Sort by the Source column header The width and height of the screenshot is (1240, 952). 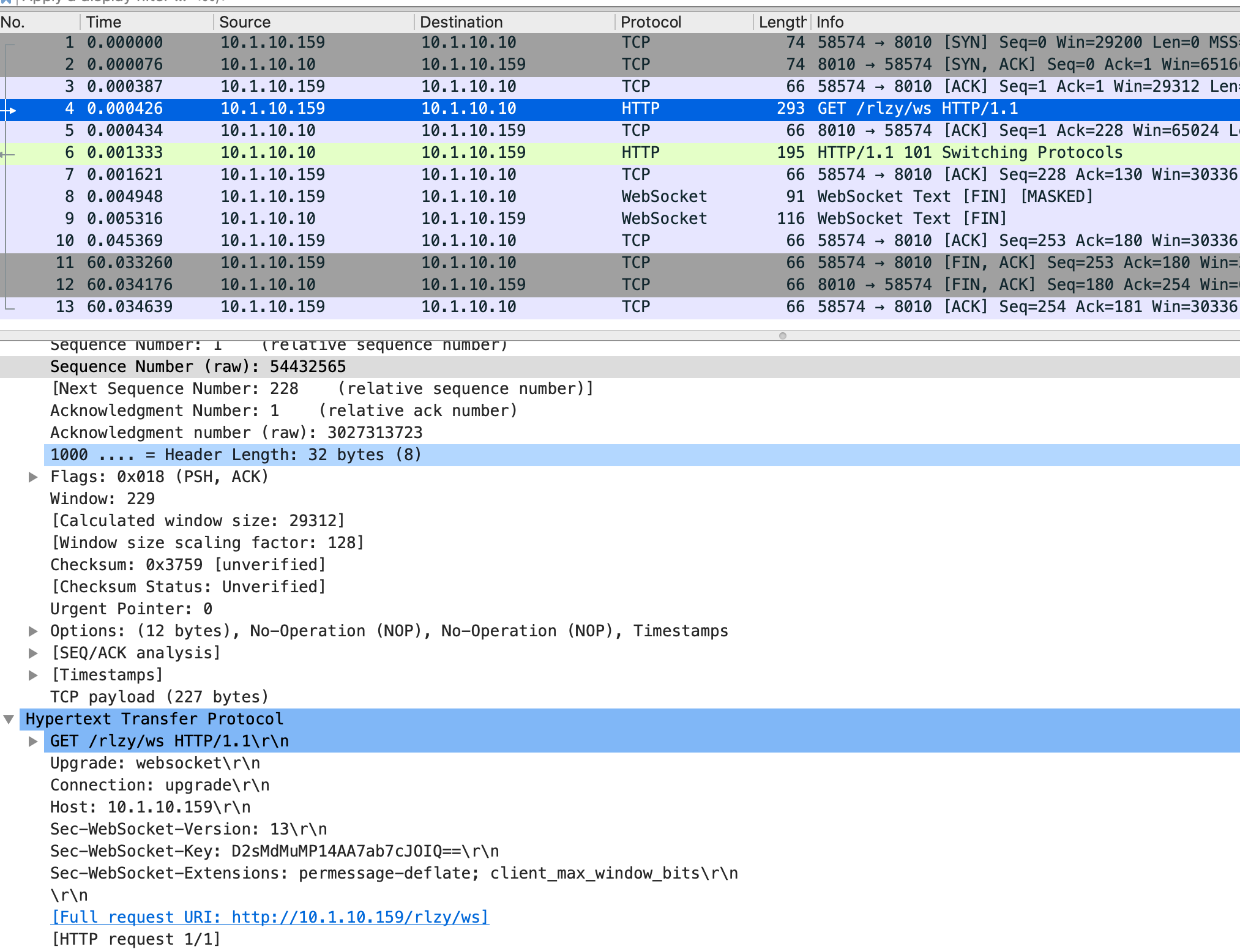314,22
